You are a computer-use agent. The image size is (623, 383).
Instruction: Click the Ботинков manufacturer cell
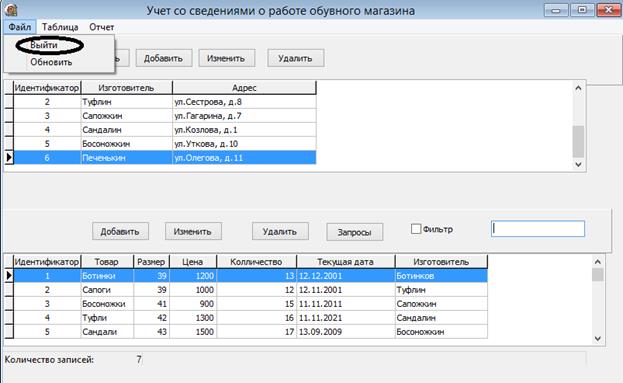coord(441,276)
